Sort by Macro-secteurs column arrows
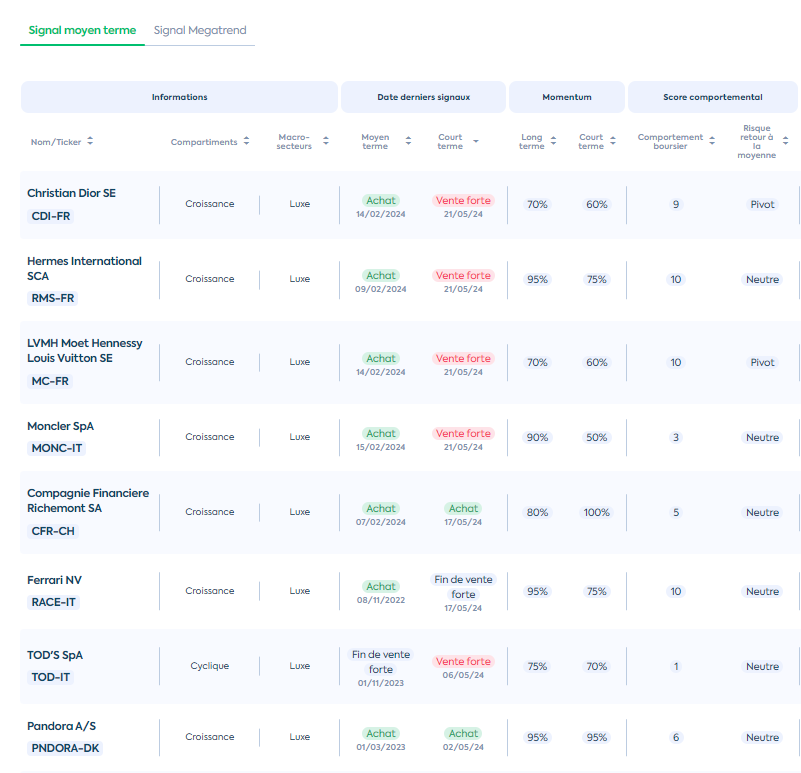Viewport: 801px width, 773px height. tap(326, 141)
